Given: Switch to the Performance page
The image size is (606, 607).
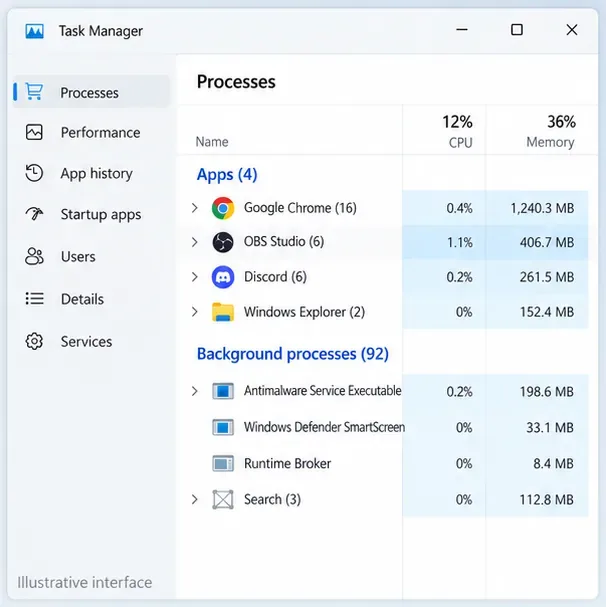Looking at the screenshot, I should tap(100, 133).
